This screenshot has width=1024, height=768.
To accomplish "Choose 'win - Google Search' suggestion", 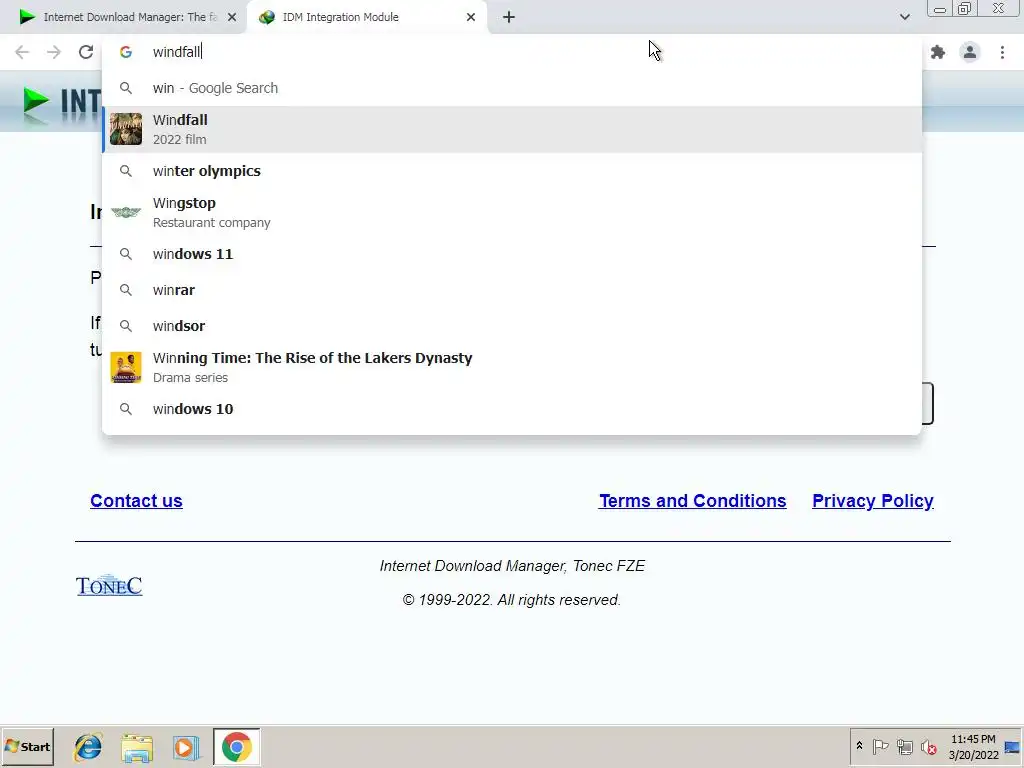I will click(512, 88).
